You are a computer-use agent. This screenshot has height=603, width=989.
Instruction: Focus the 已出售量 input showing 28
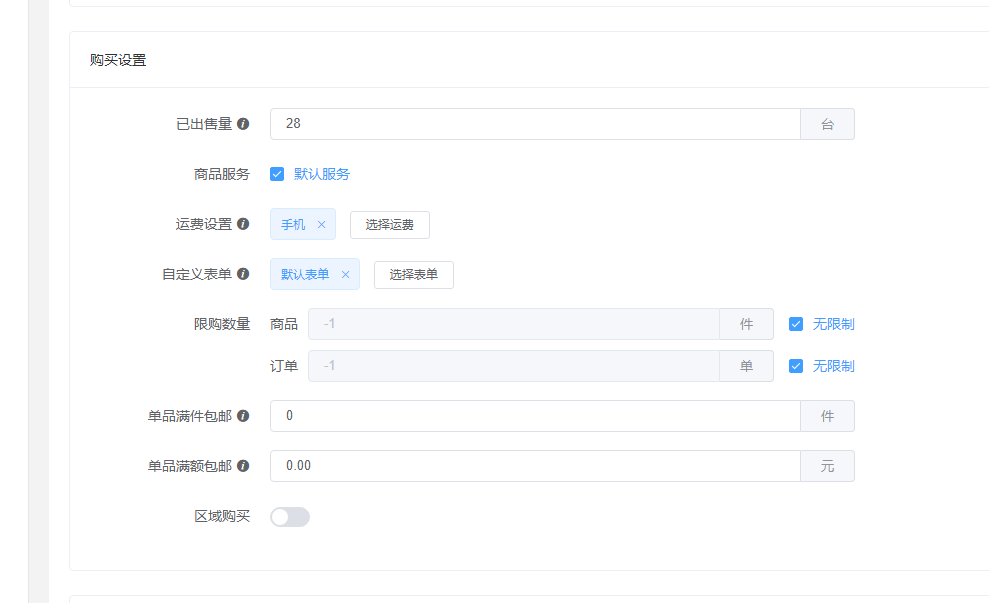535,124
